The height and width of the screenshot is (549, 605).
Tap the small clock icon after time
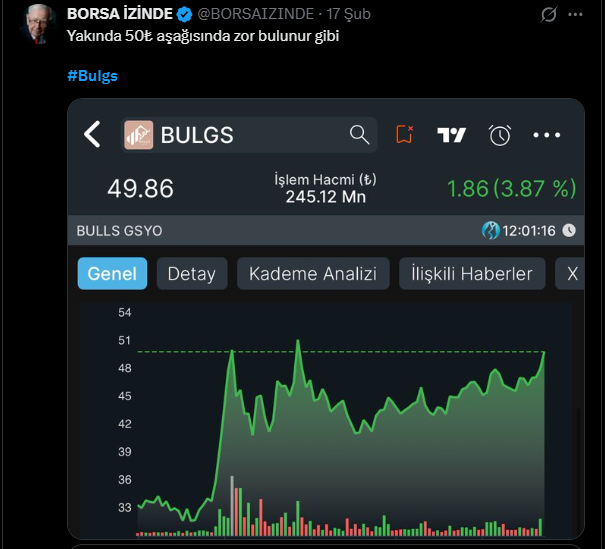point(569,230)
